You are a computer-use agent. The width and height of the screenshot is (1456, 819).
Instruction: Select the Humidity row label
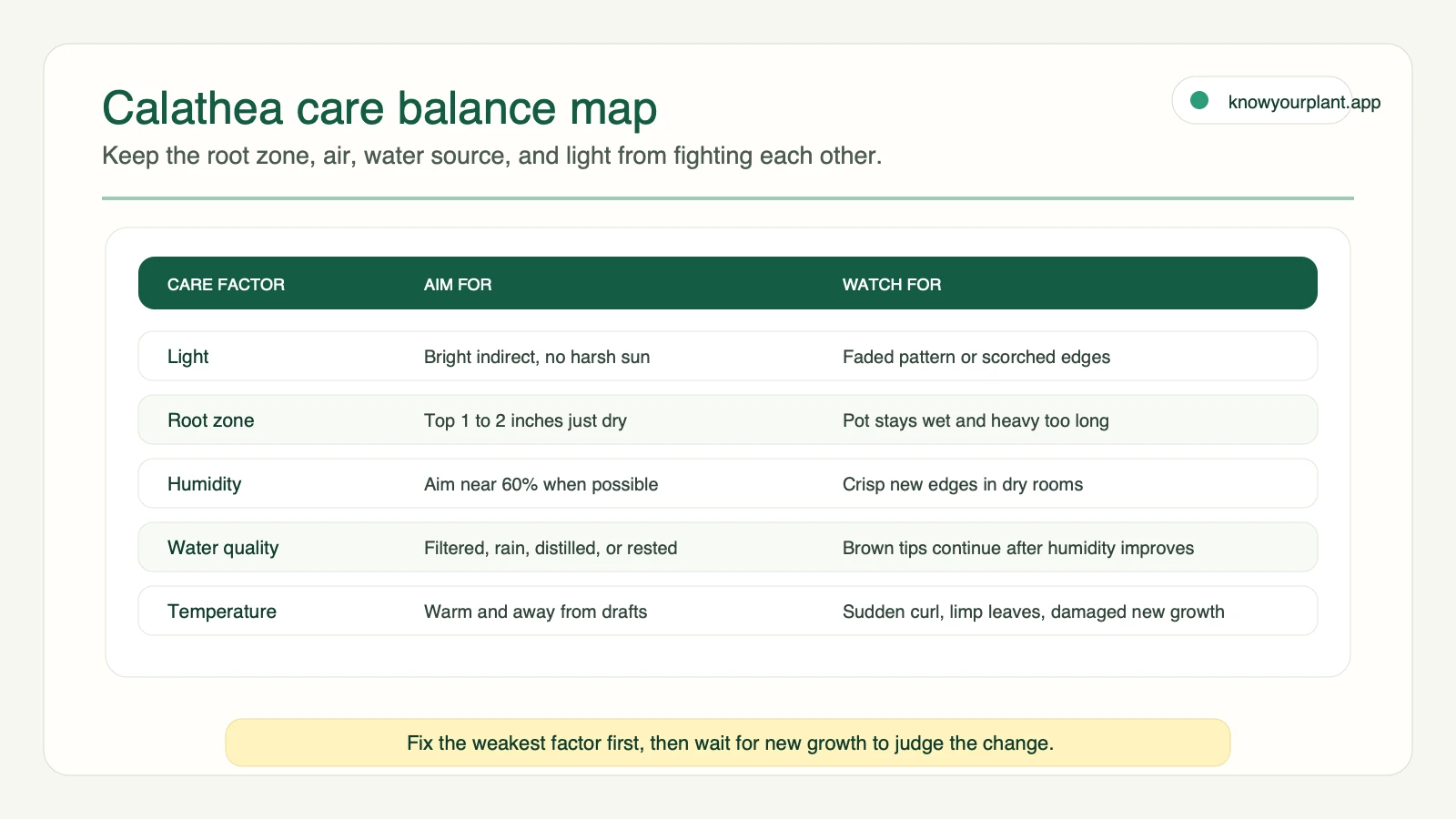205,484
